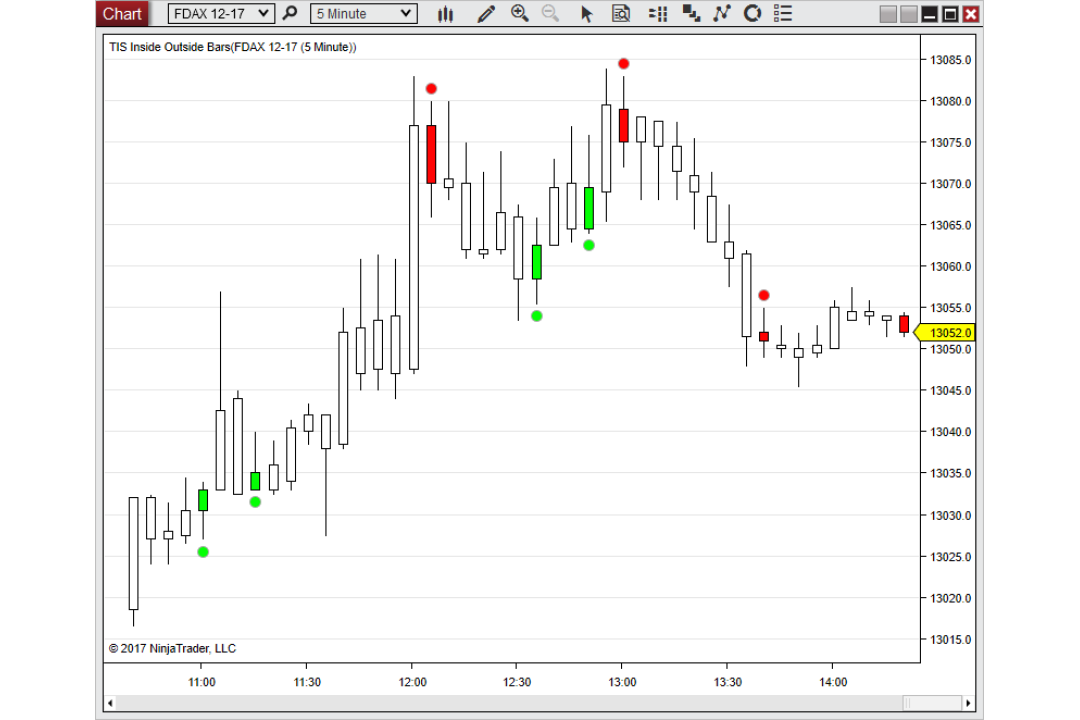This screenshot has width=1080, height=720.
Task: Click the red dot above the 12:05 red bar
Action: (x=431, y=89)
